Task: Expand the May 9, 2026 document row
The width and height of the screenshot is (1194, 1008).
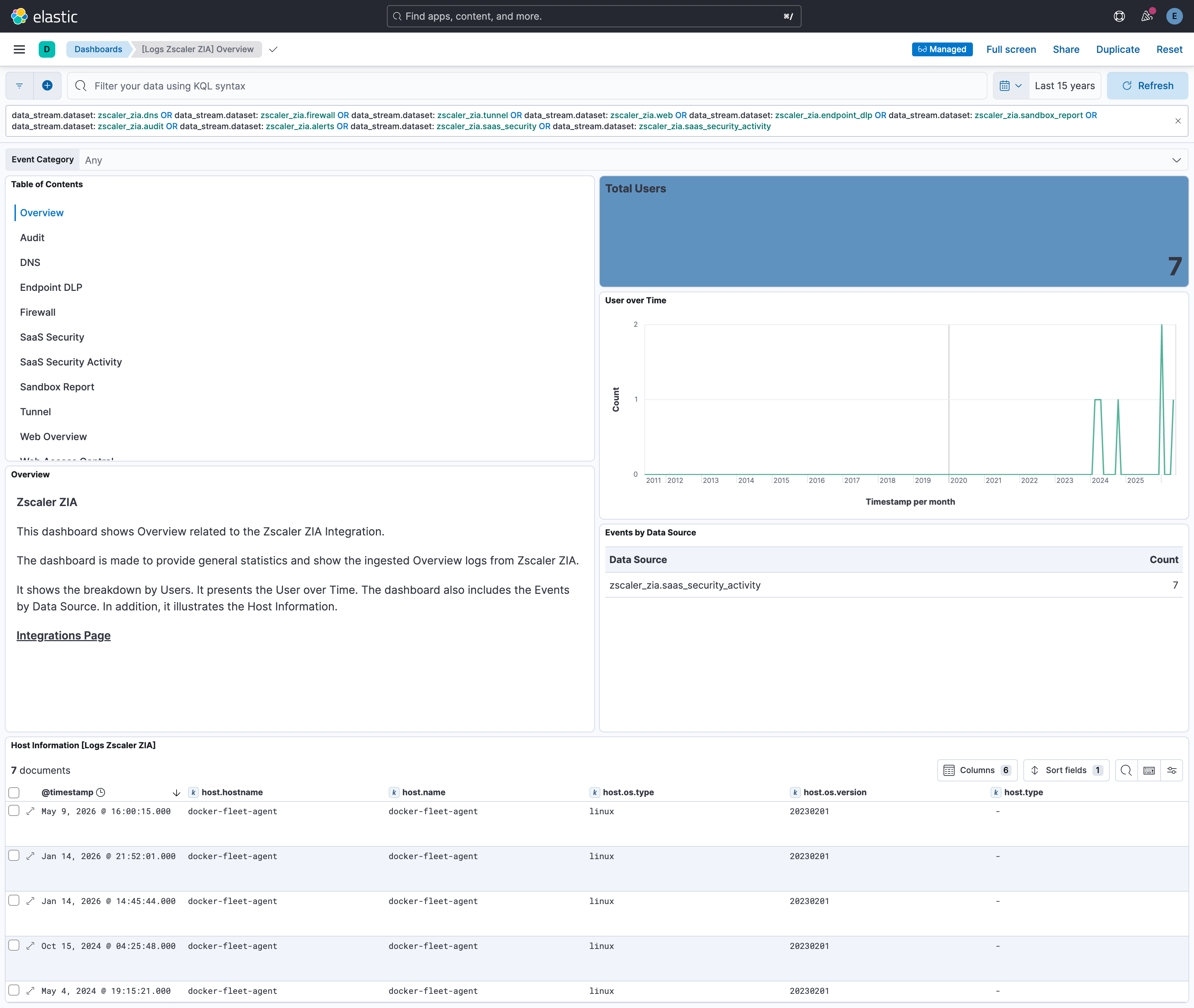Action: click(31, 811)
